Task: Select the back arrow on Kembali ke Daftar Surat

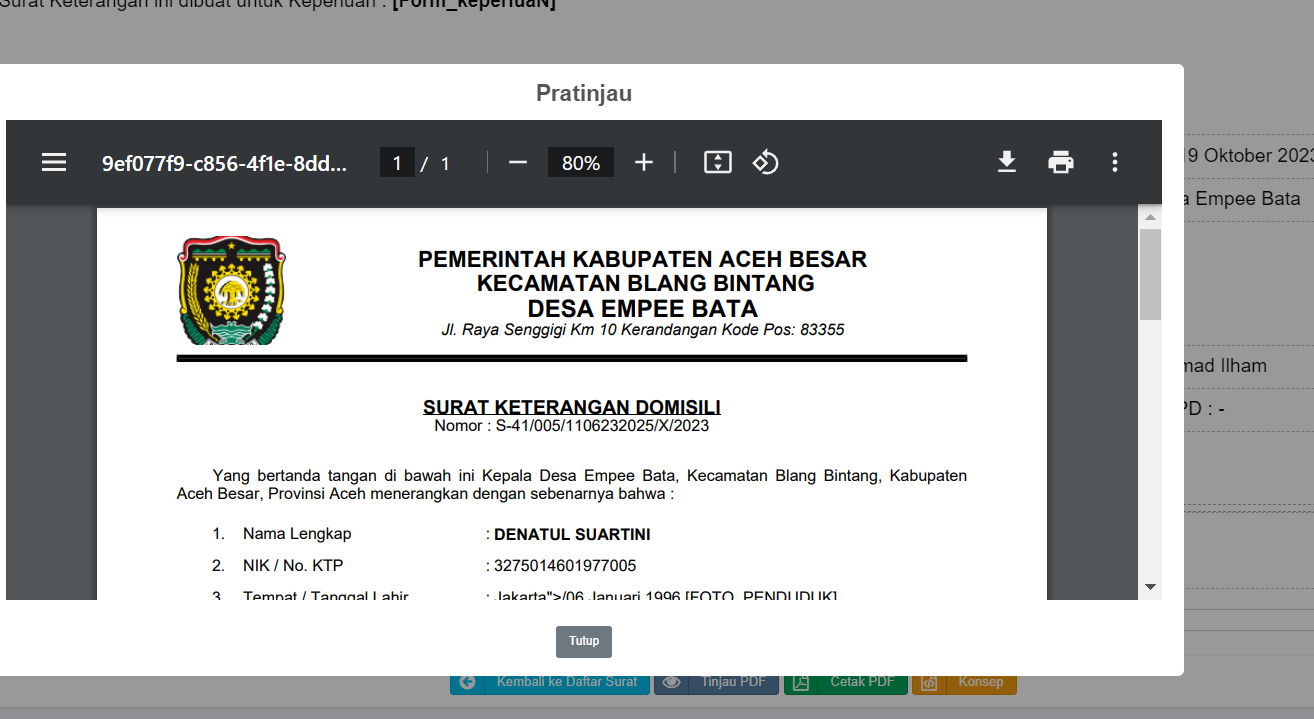Action: click(468, 682)
